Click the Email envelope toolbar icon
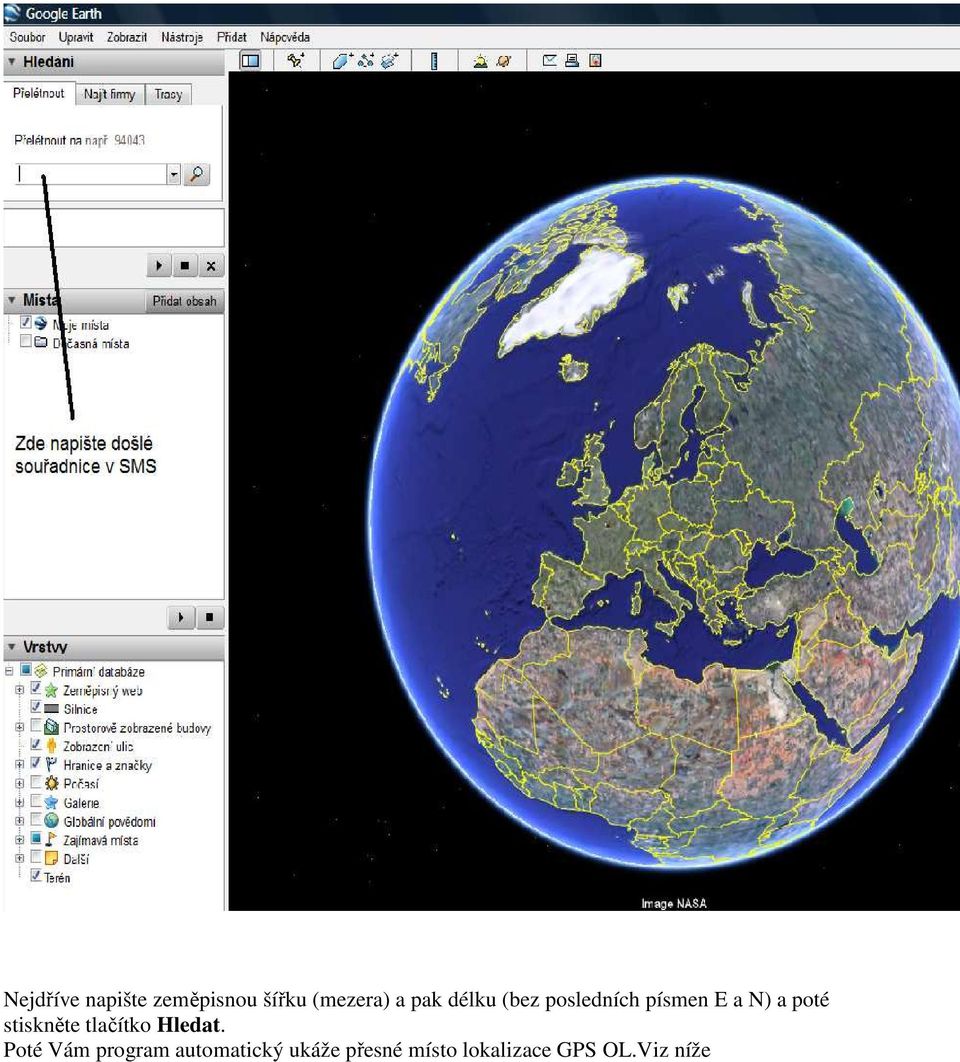 549,61
